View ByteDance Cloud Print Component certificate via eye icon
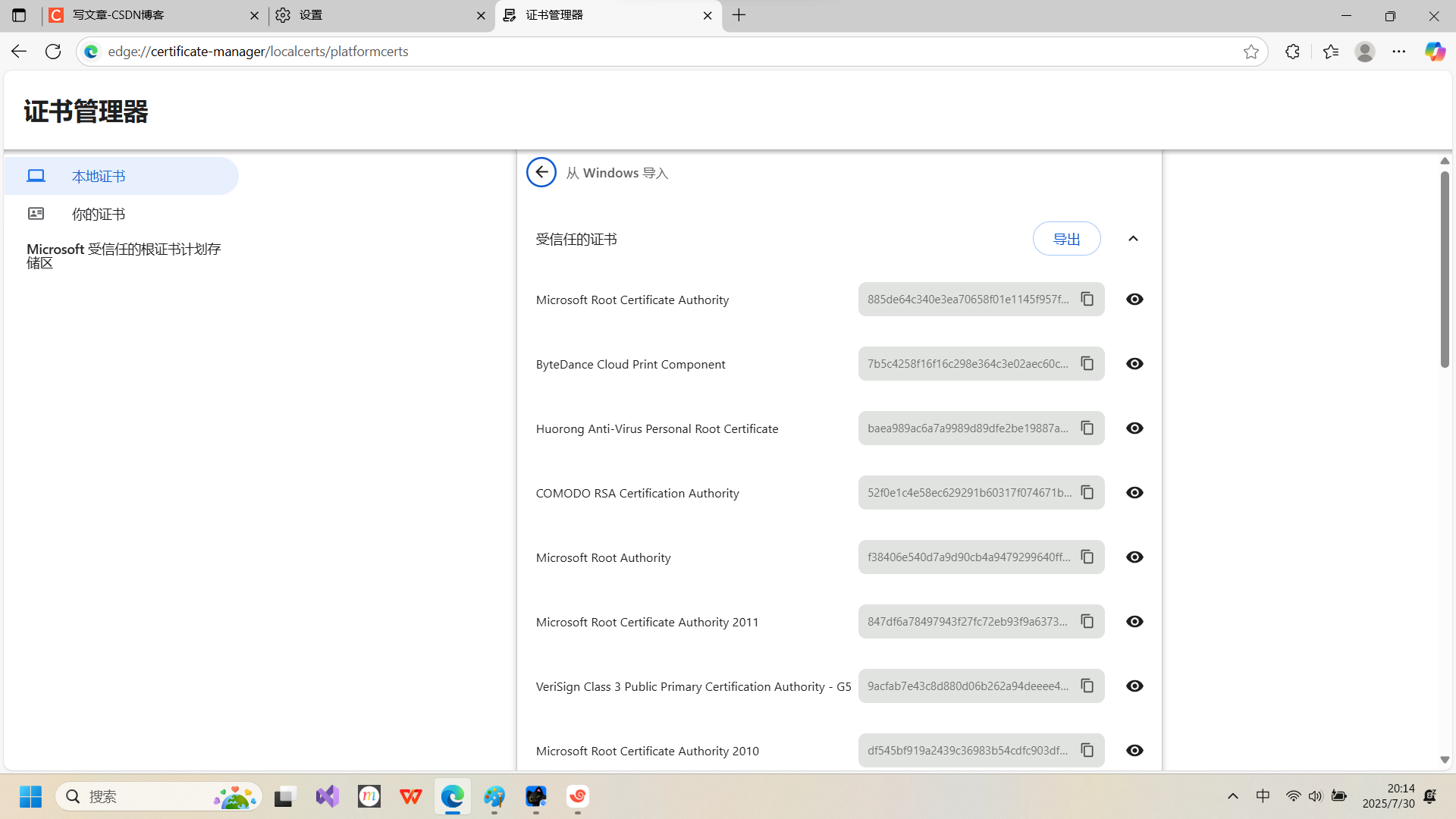Screen dimensions: 1456x819 click(1134, 364)
